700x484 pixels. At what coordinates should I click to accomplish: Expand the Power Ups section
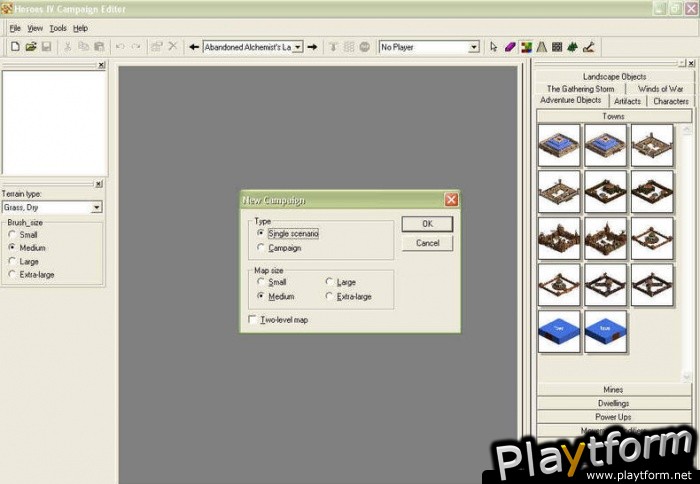pyautogui.click(x=613, y=417)
